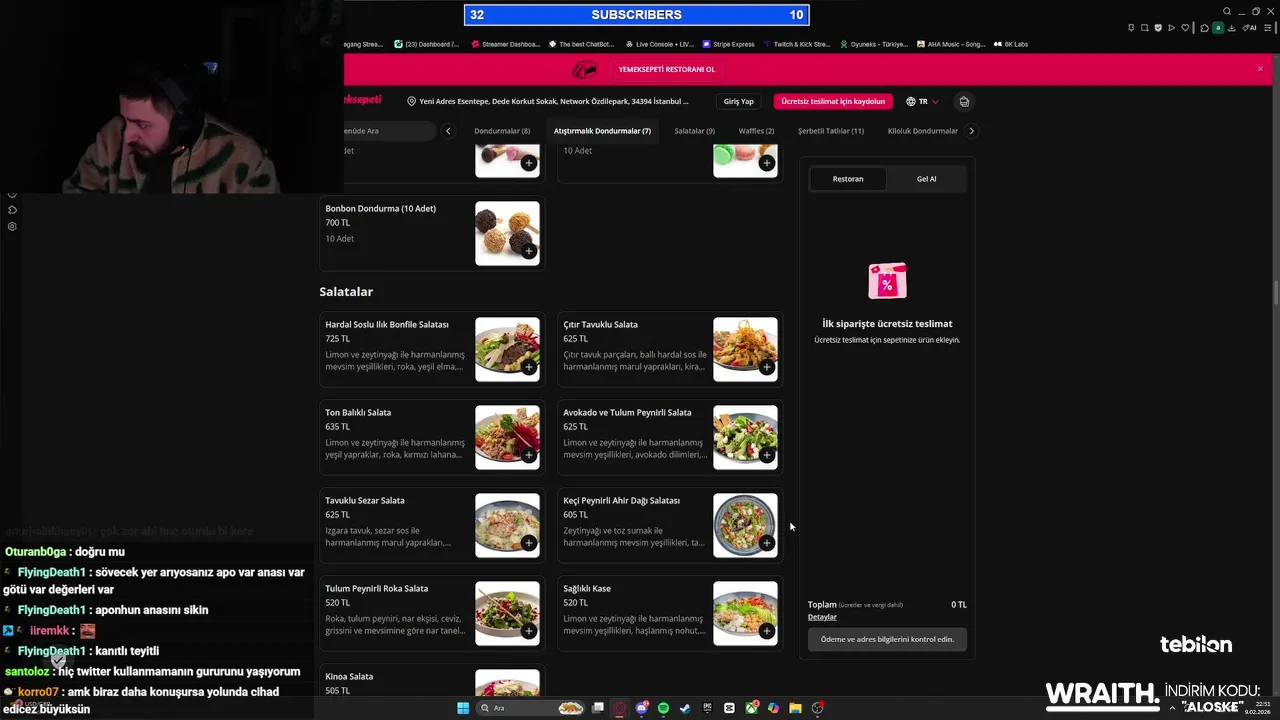Open The best ChatBot bookmark
The width and height of the screenshot is (1280, 720).
coord(582,44)
